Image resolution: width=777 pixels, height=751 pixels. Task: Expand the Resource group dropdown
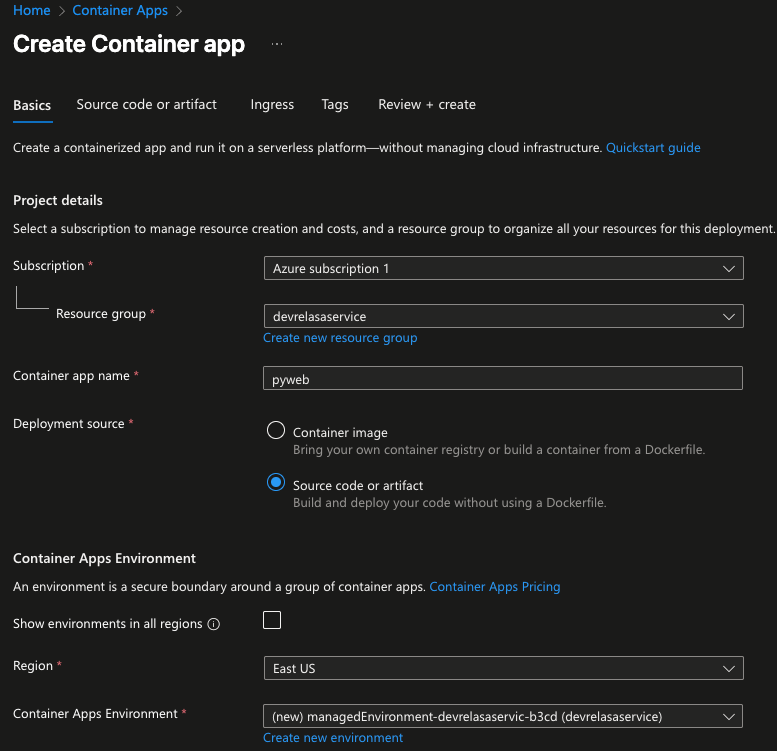coord(503,316)
